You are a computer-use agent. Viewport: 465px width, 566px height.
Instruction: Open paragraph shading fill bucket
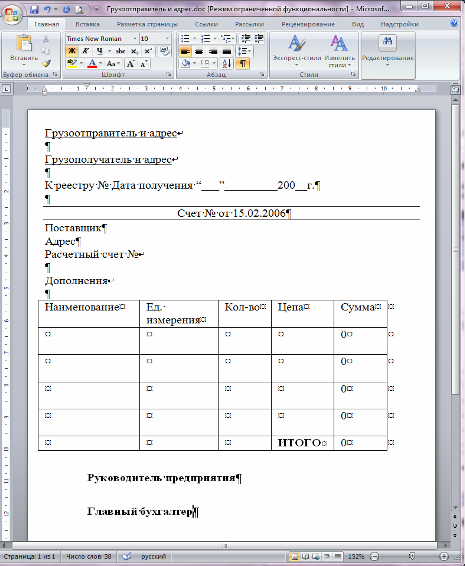tap(186, 64)
